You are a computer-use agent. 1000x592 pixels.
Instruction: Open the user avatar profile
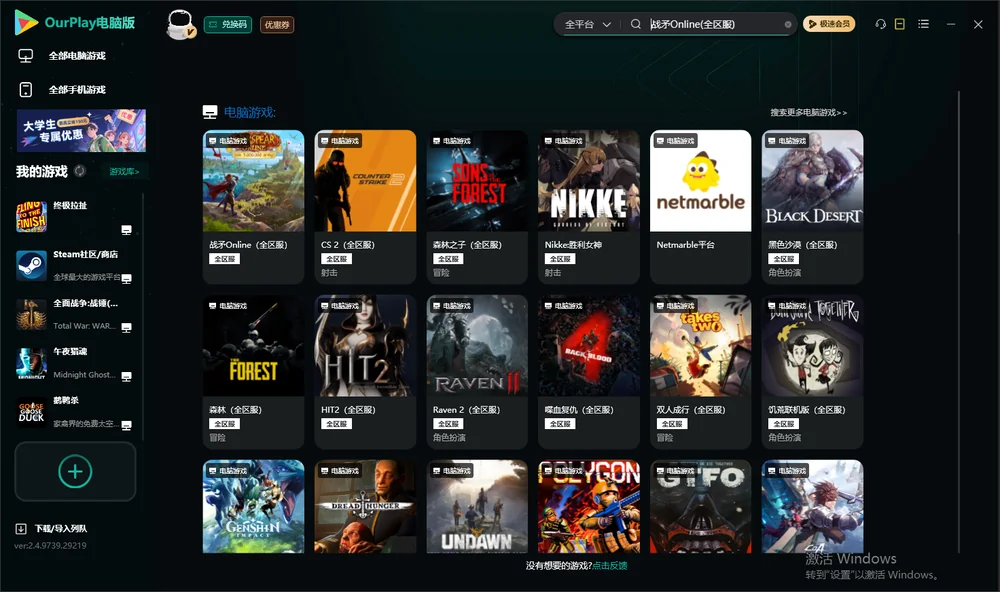(180, 24)
